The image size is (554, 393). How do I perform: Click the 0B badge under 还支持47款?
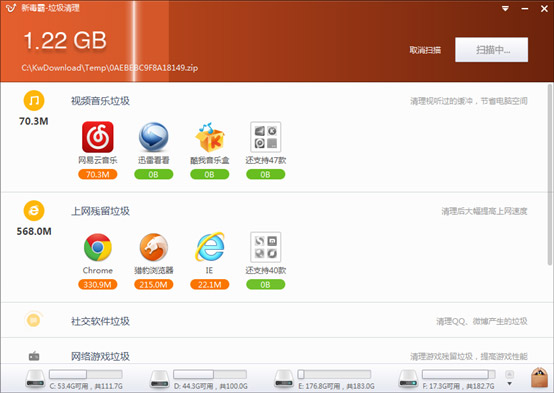pos(265,174)
